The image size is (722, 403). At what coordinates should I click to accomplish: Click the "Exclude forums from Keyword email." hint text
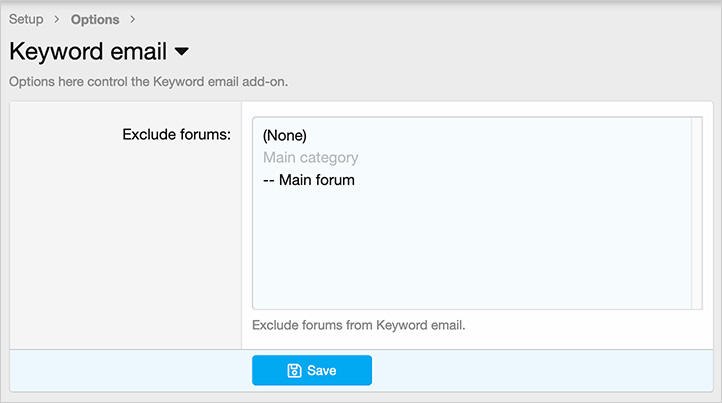pos(359,325)
